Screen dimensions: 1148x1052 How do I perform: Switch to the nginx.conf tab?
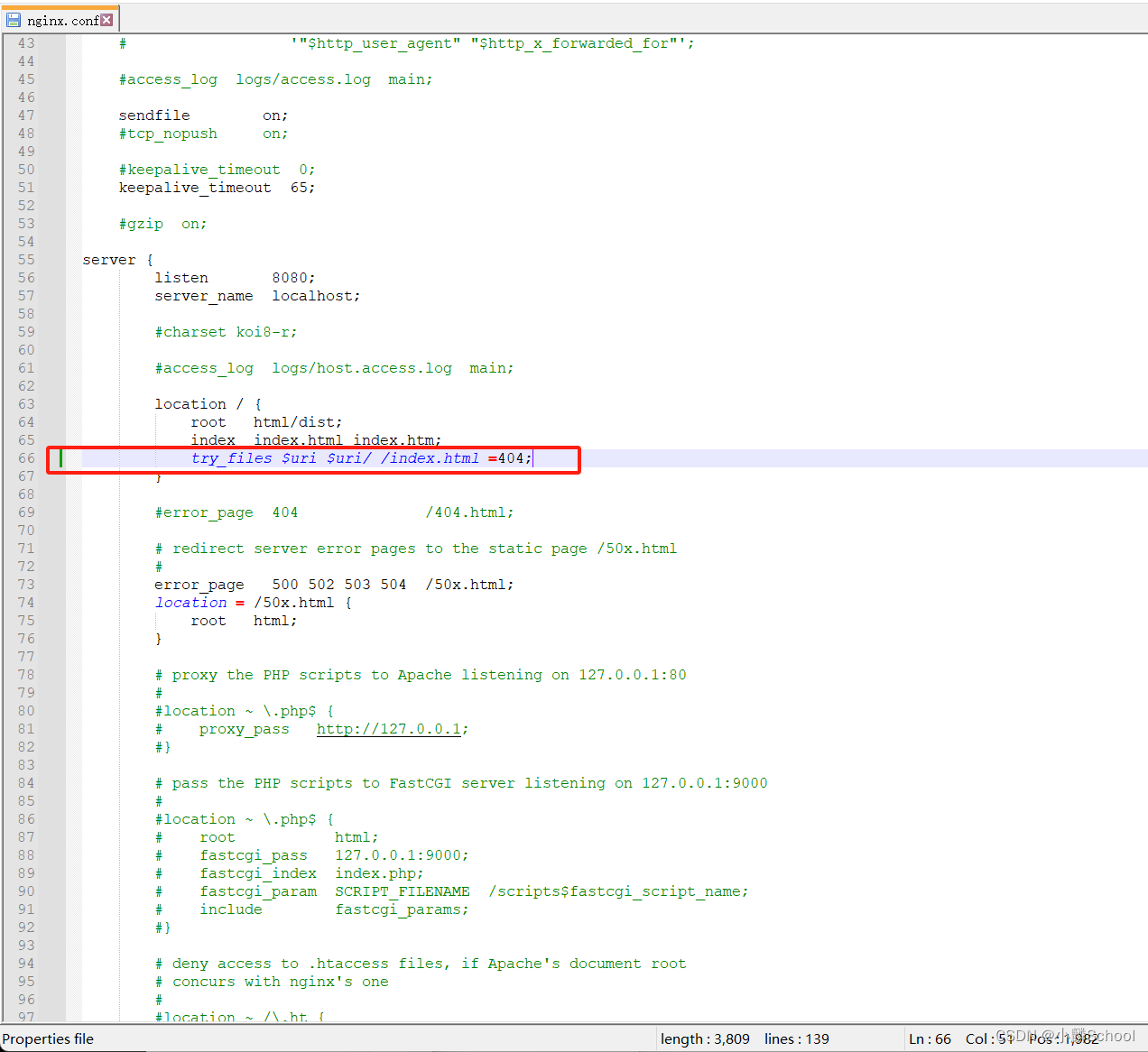pos(60,20)
